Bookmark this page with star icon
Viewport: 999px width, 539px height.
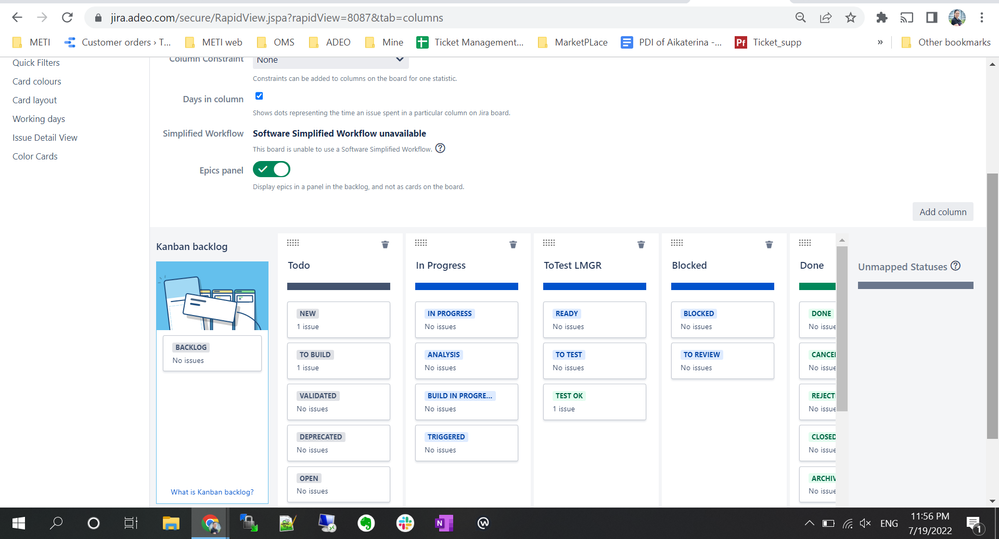coord(851,18)
